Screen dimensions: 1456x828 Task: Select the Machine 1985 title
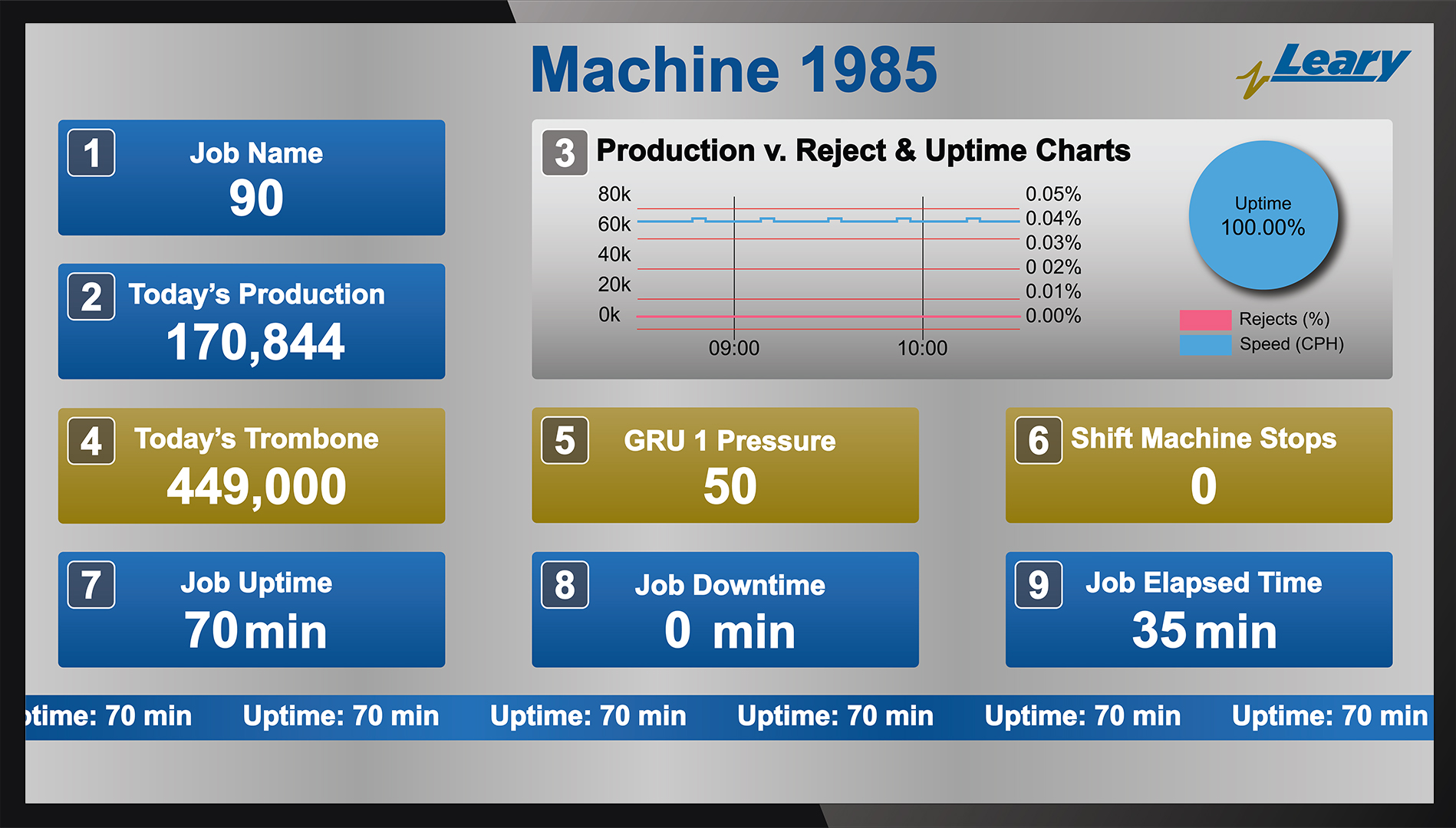[x=734, y=69]
